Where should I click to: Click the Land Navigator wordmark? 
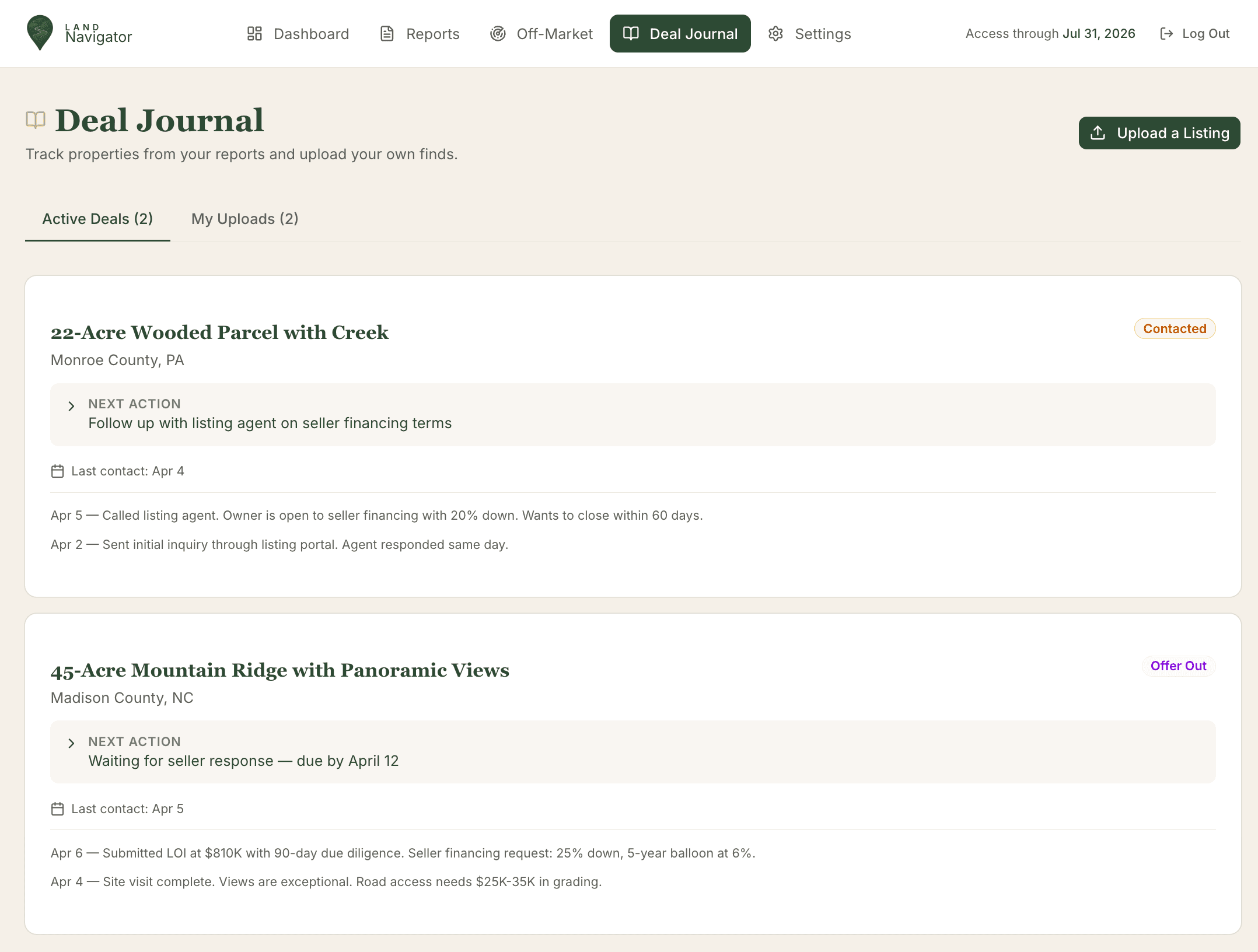(99, 34)
